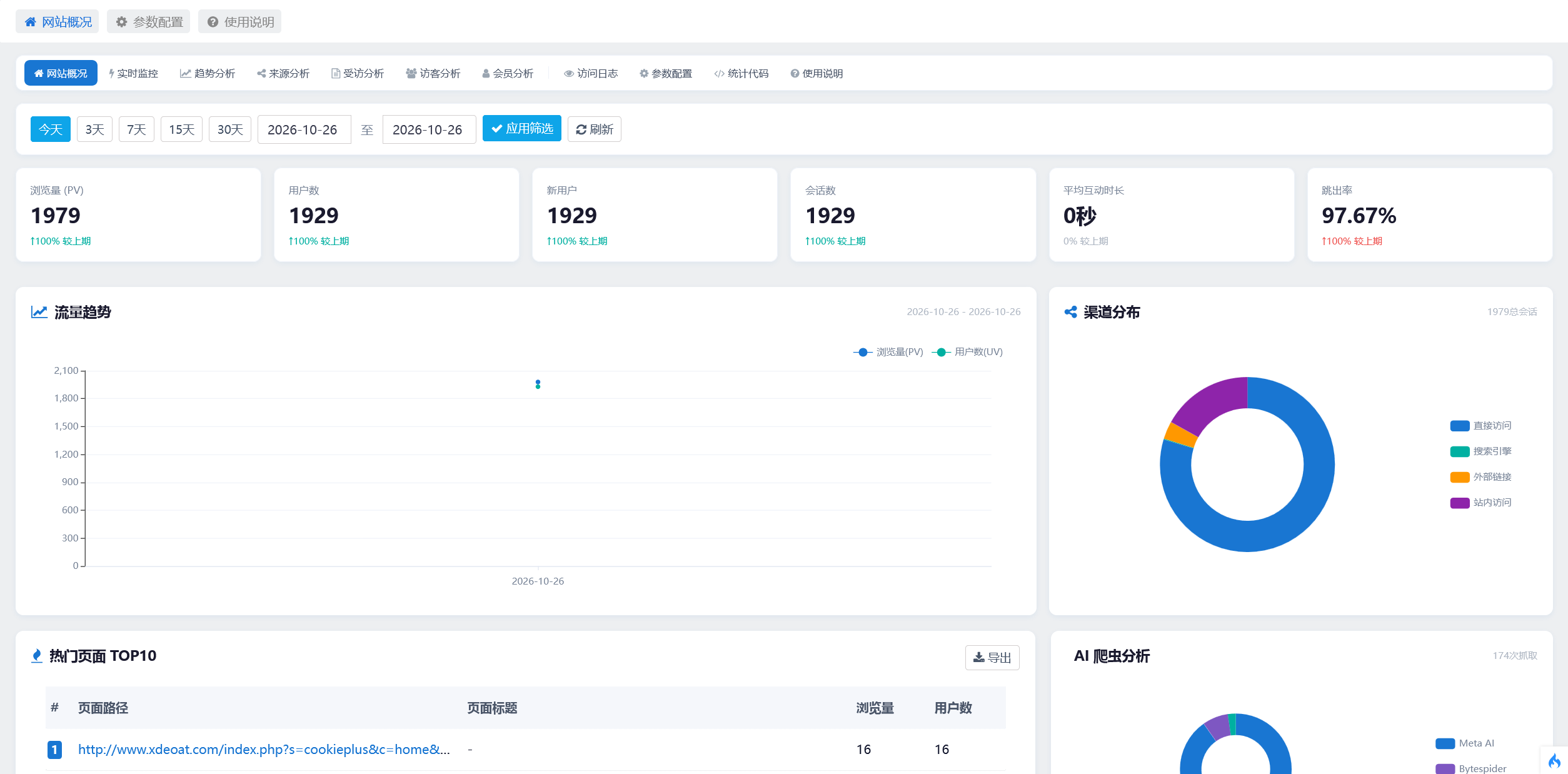1568x774 pixels.
Task: Toggle 浏览量(PV) series in chart legend
Action: click(x=888, y=352)
